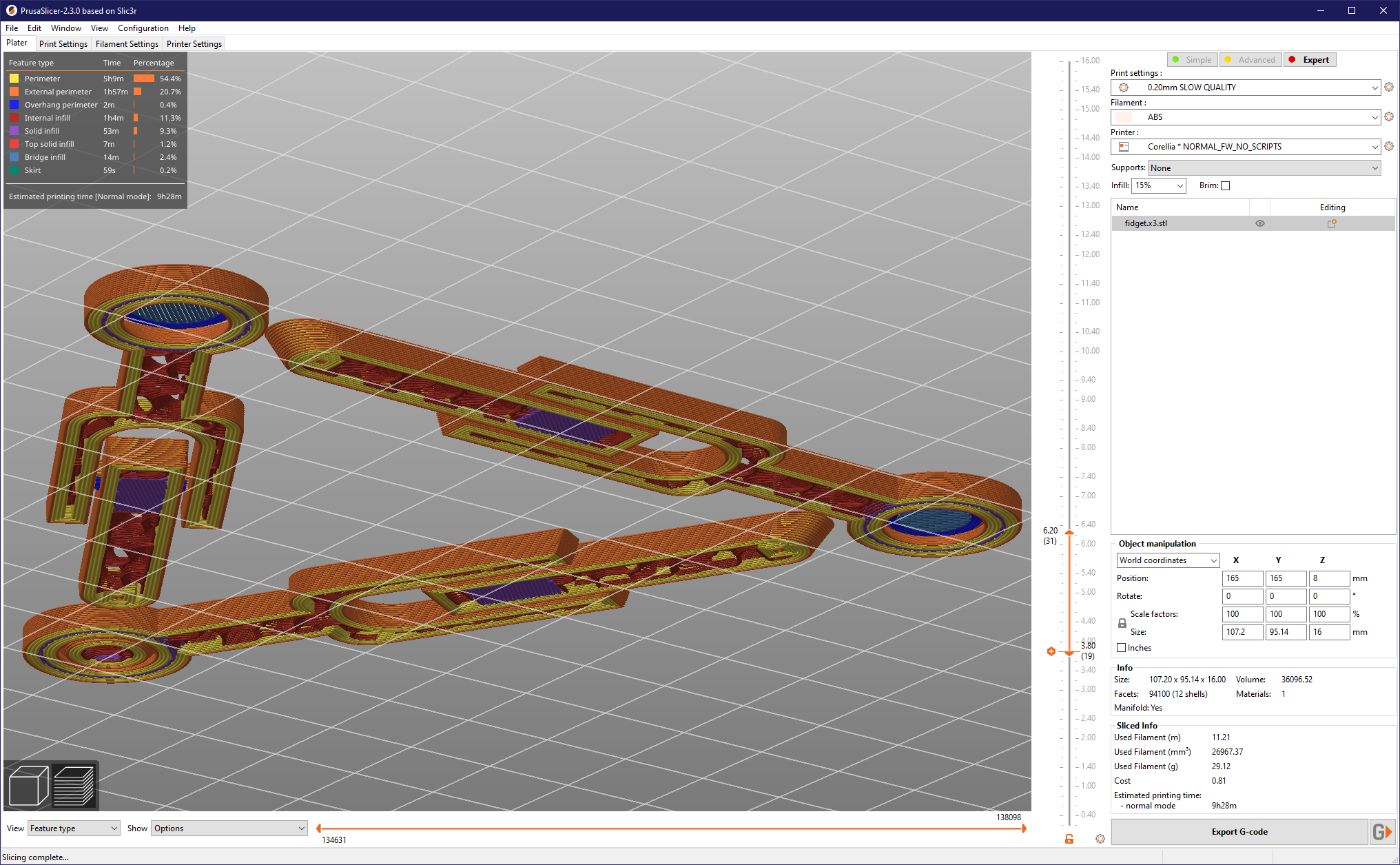Open printer preset gear icon

1389,147
